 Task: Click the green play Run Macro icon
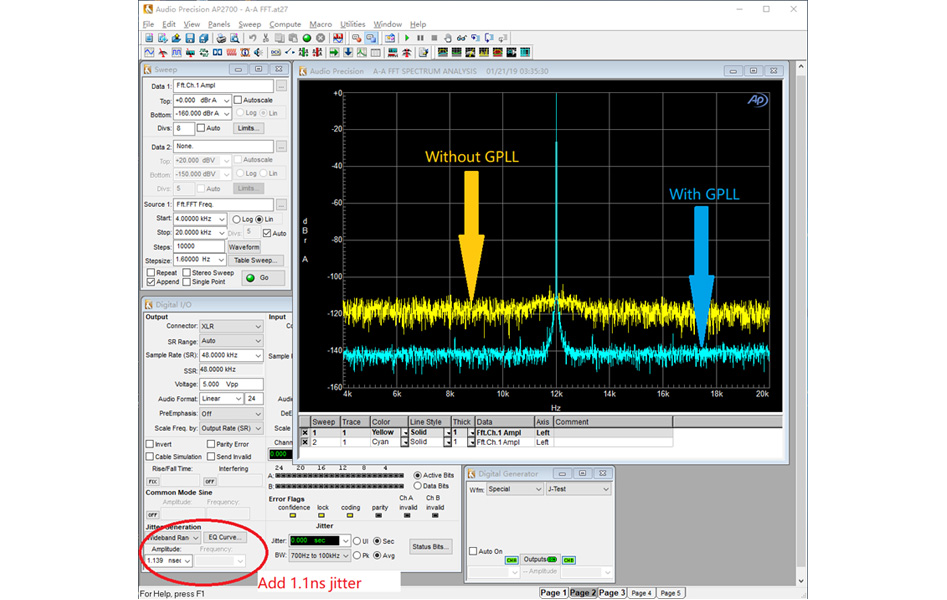click(406, 38)
